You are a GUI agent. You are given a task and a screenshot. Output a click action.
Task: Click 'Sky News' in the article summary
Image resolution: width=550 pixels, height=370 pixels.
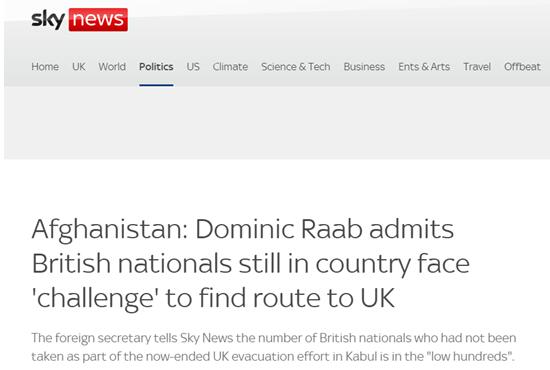207,338
